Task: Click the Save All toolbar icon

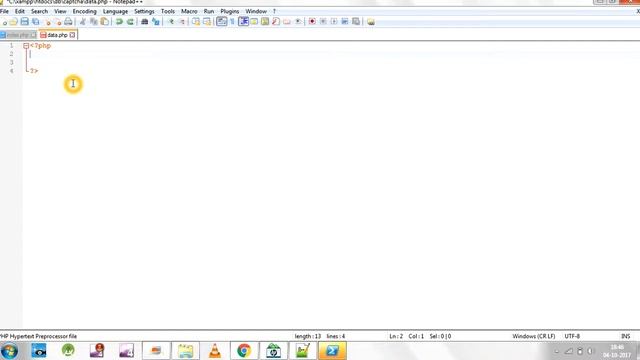Action: pos(36,22)
